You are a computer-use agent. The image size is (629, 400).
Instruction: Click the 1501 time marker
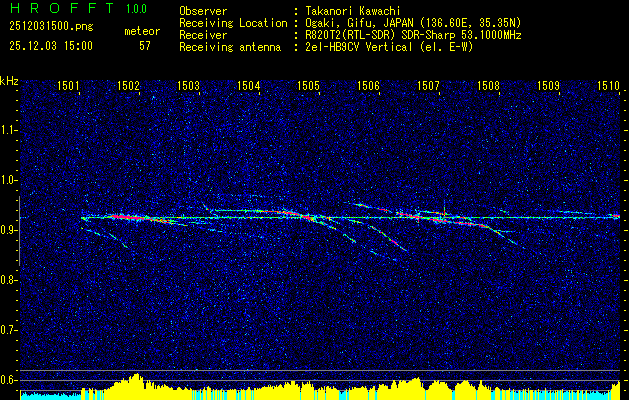pos(68,85)
